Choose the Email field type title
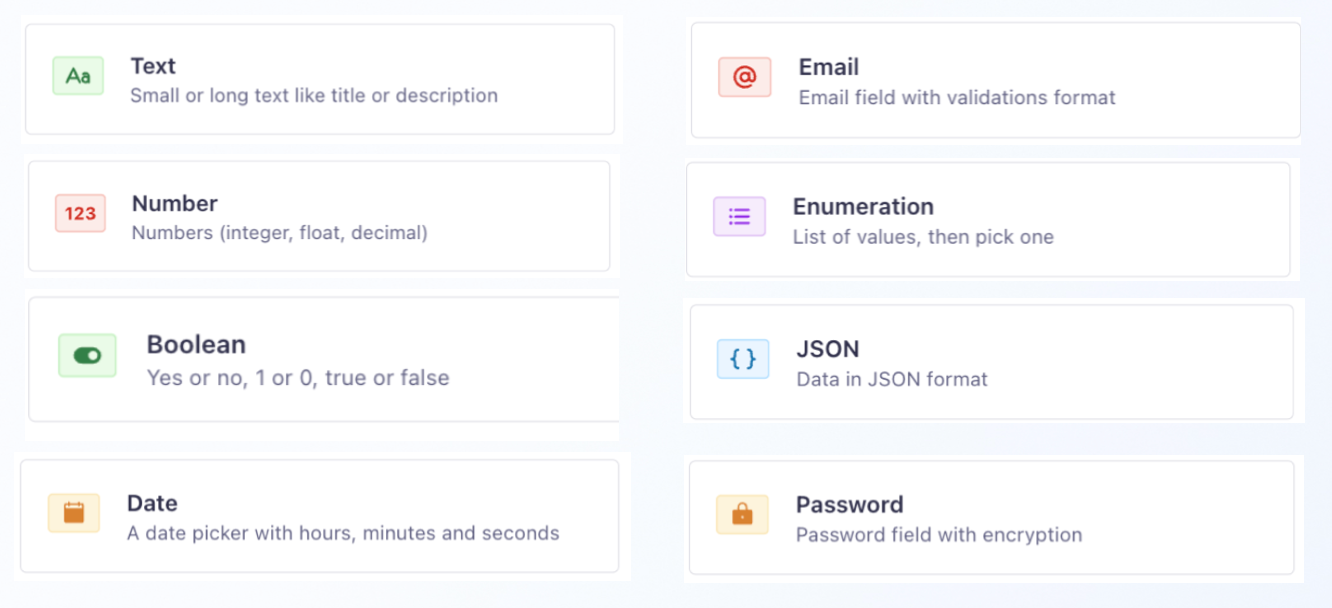 829,67
